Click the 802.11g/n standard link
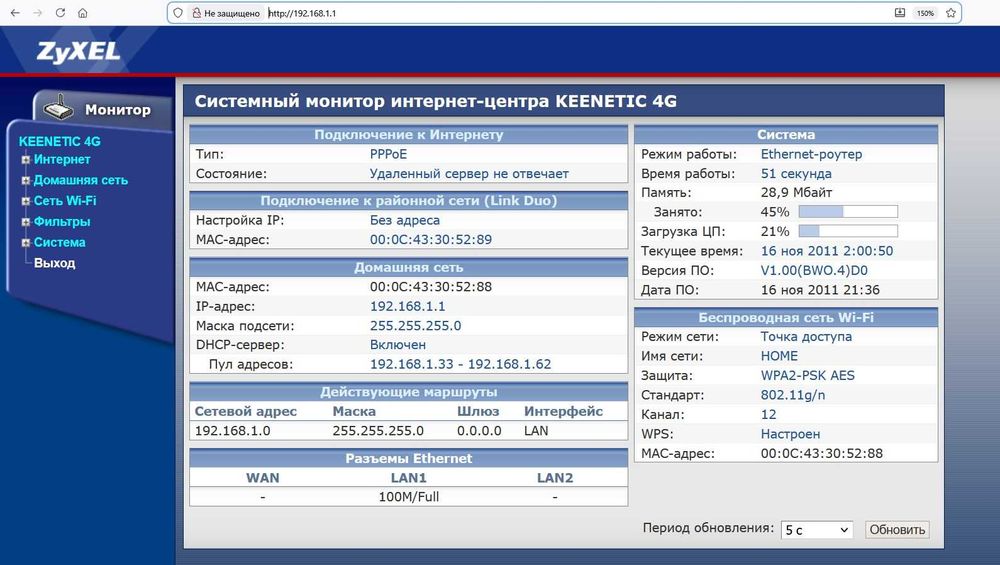The image size is (1000, 565). point(793,395)
